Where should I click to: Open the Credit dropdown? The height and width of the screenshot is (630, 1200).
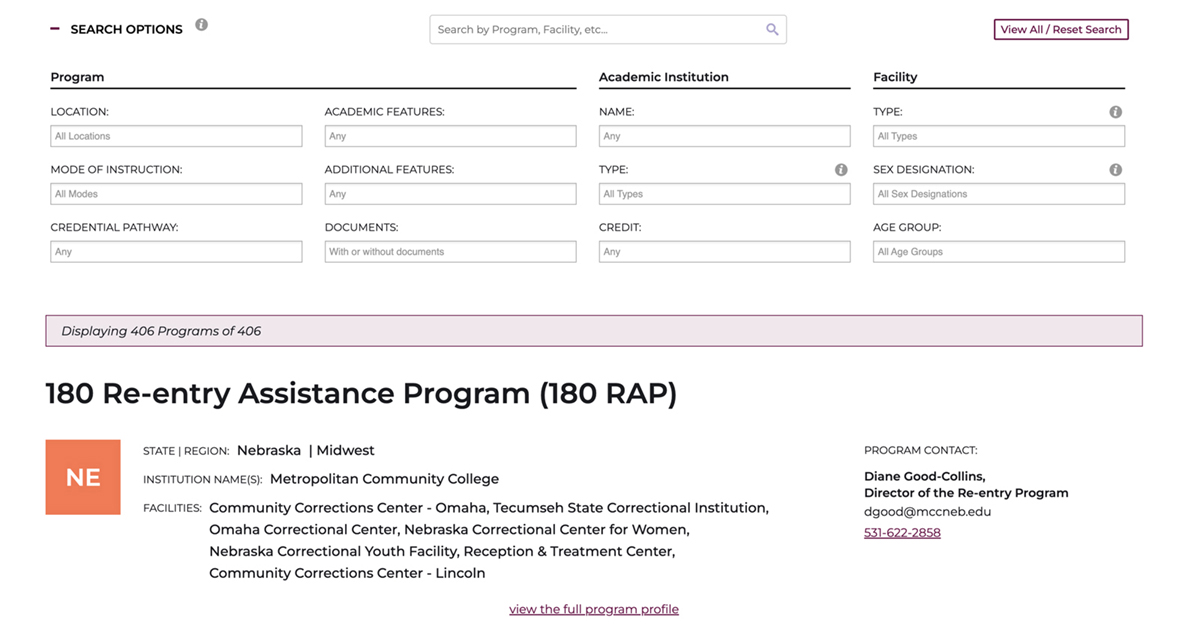tap(724, 252)
